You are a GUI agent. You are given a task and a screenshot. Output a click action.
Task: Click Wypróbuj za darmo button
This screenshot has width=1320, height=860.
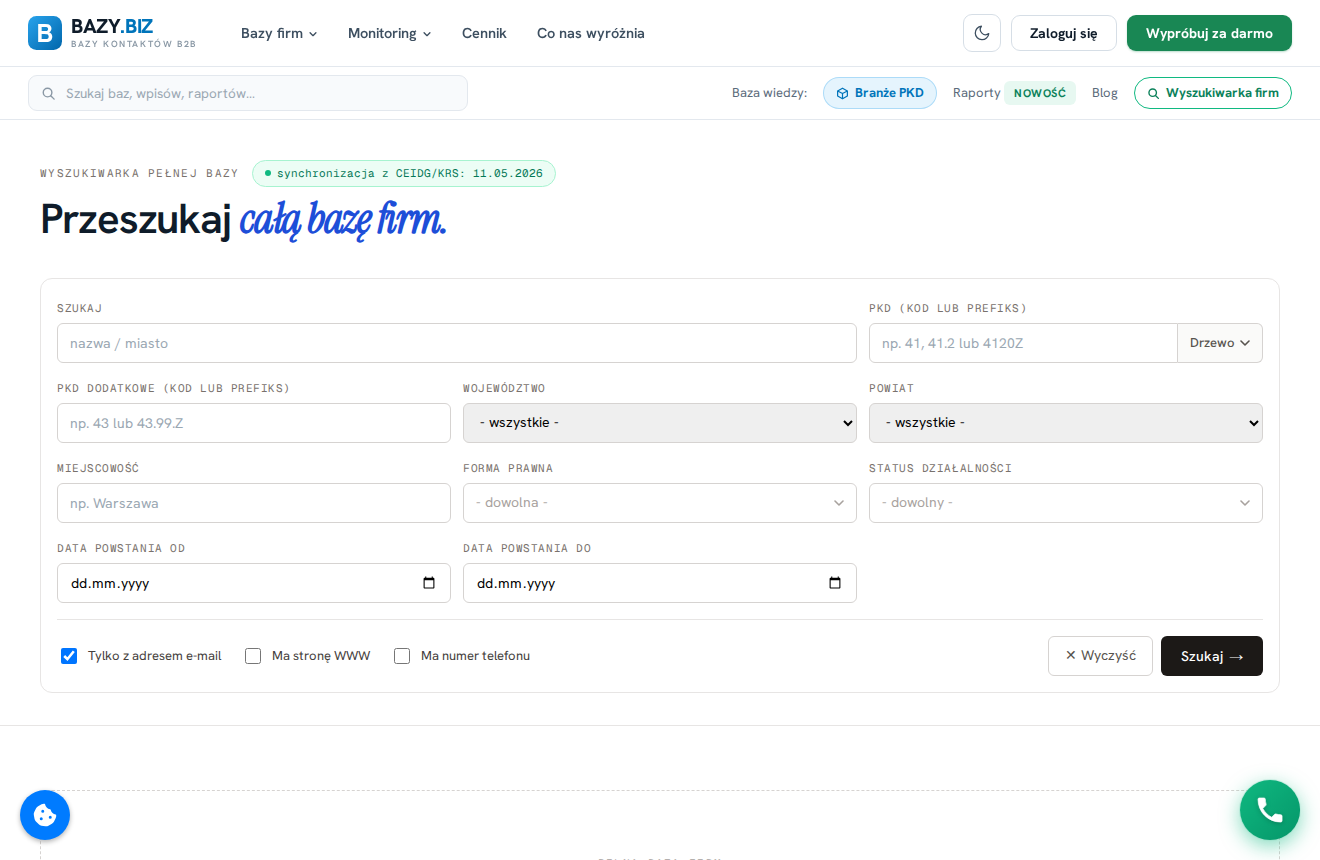tap(1209, 33)
